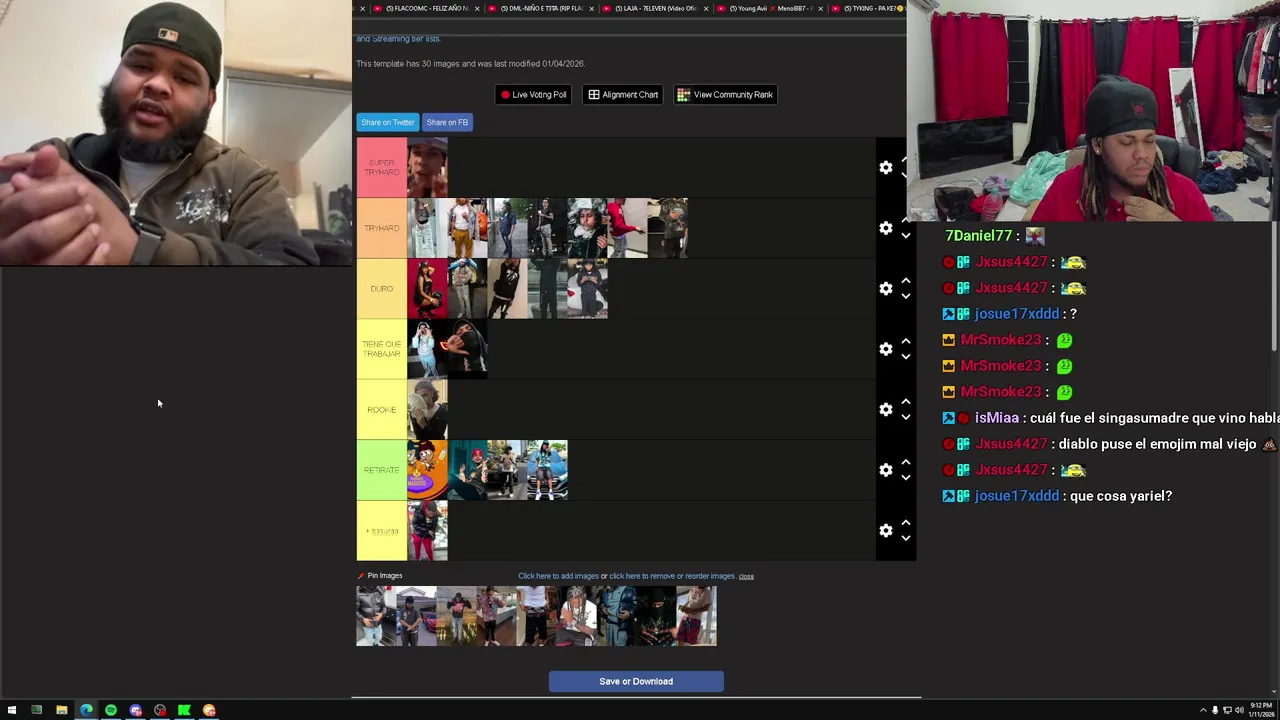Move the DURO row up with its arrow
The height and width of the screenshot is (720, 1280).
pos(906,281)
